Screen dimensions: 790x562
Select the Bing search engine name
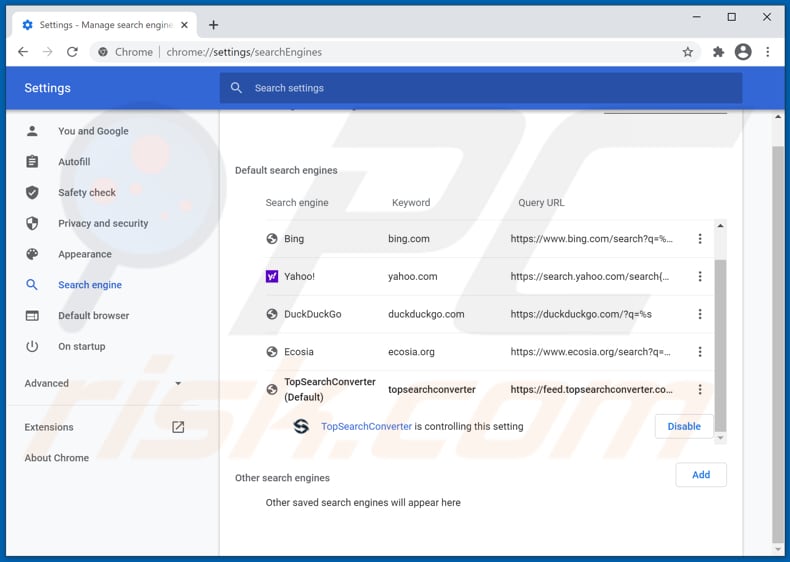point(294,239)
